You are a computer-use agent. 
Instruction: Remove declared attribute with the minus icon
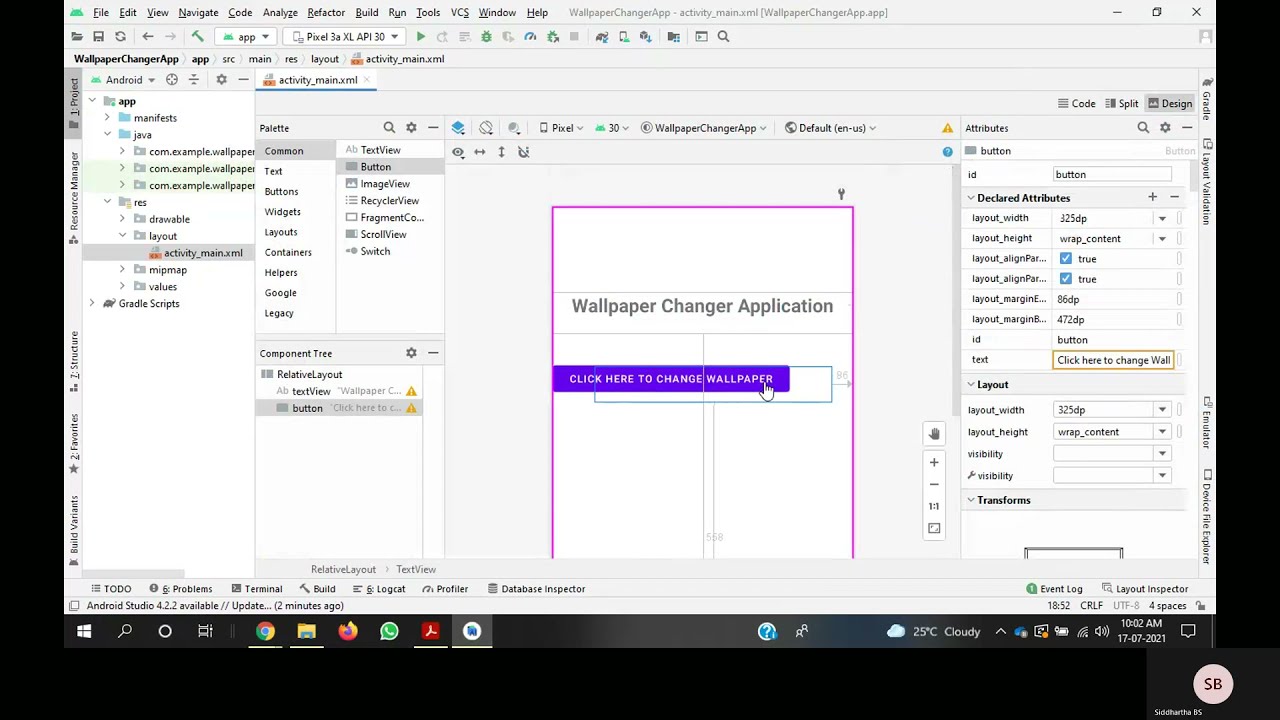(x=1174, y=198)
